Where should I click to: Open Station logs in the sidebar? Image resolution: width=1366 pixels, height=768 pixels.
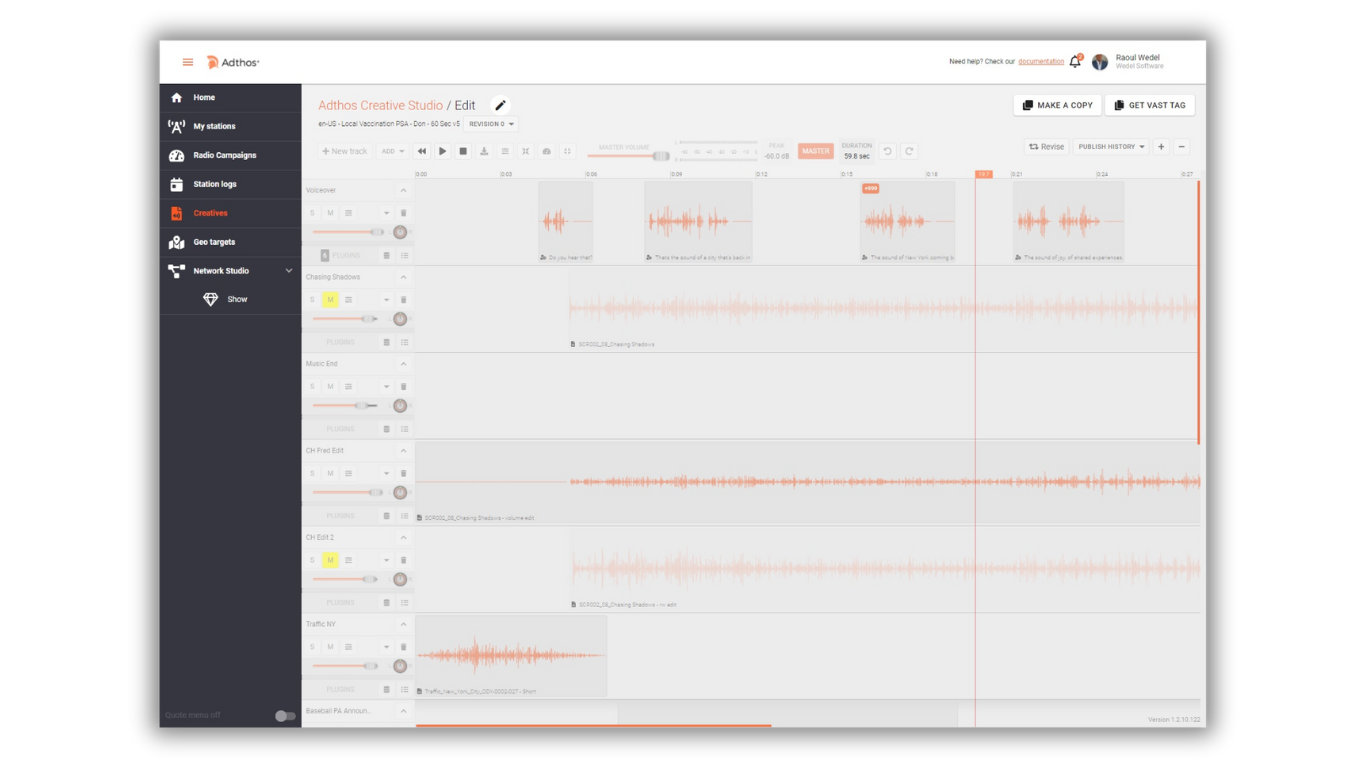[x=230, y=184]
